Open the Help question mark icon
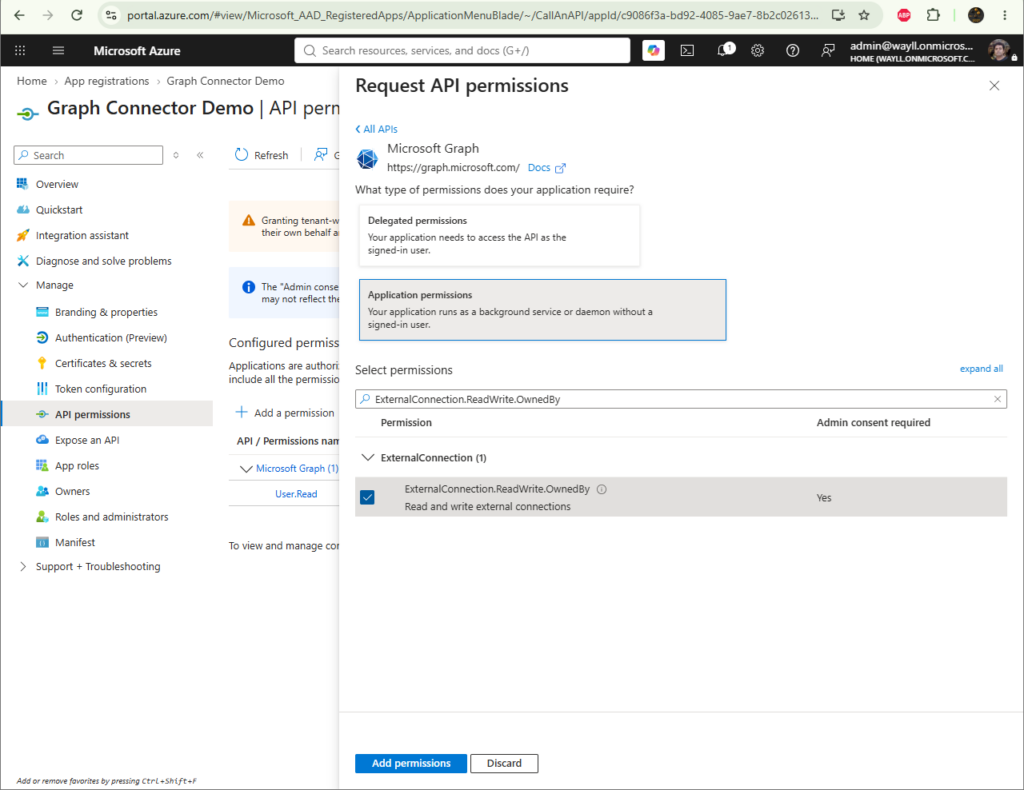1024x790 pixels. (x=792, y=50)
